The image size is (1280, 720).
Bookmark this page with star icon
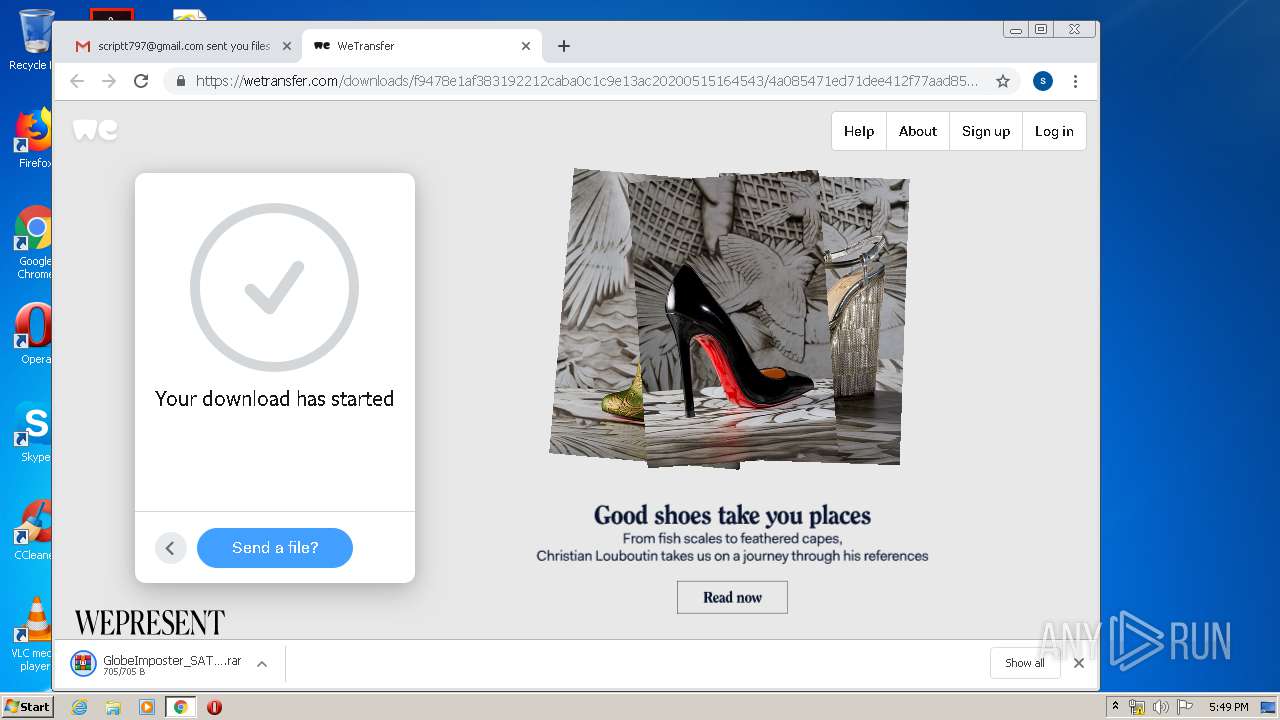point(1003,81)
